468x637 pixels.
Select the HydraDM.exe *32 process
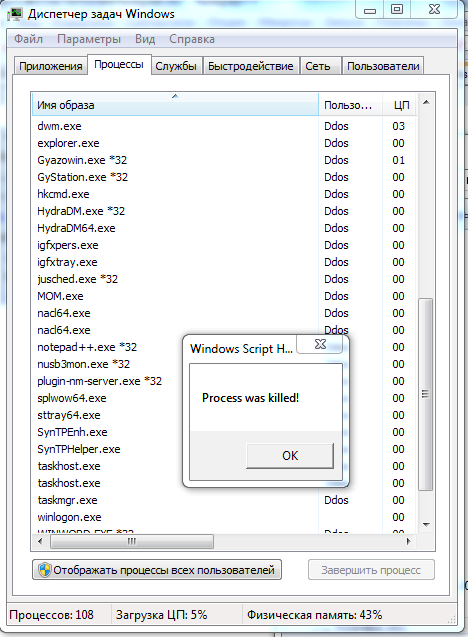[224, 211]
